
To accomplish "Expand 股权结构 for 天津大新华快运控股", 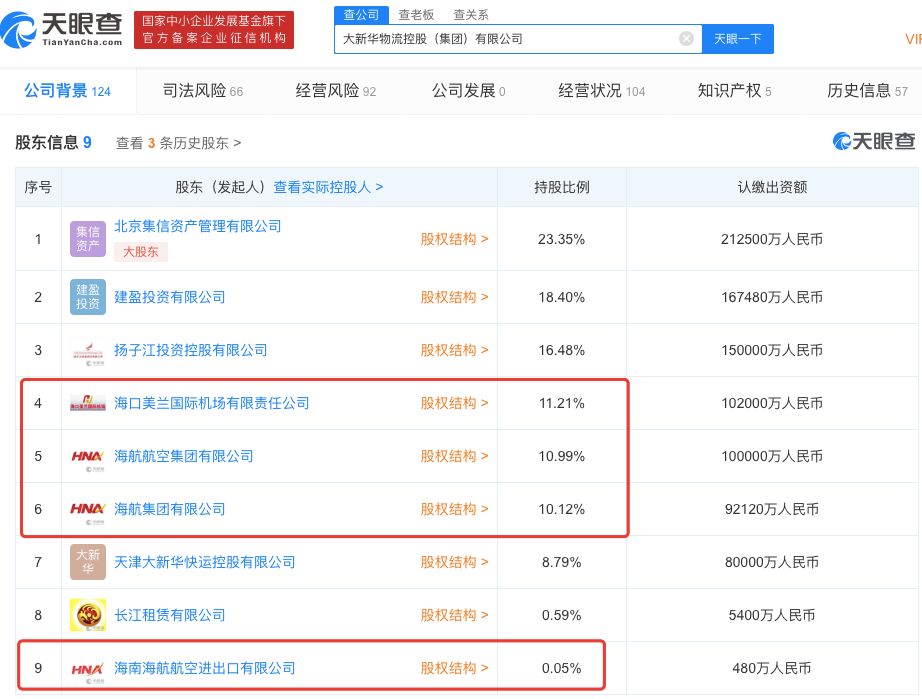I will pos(455,562).
